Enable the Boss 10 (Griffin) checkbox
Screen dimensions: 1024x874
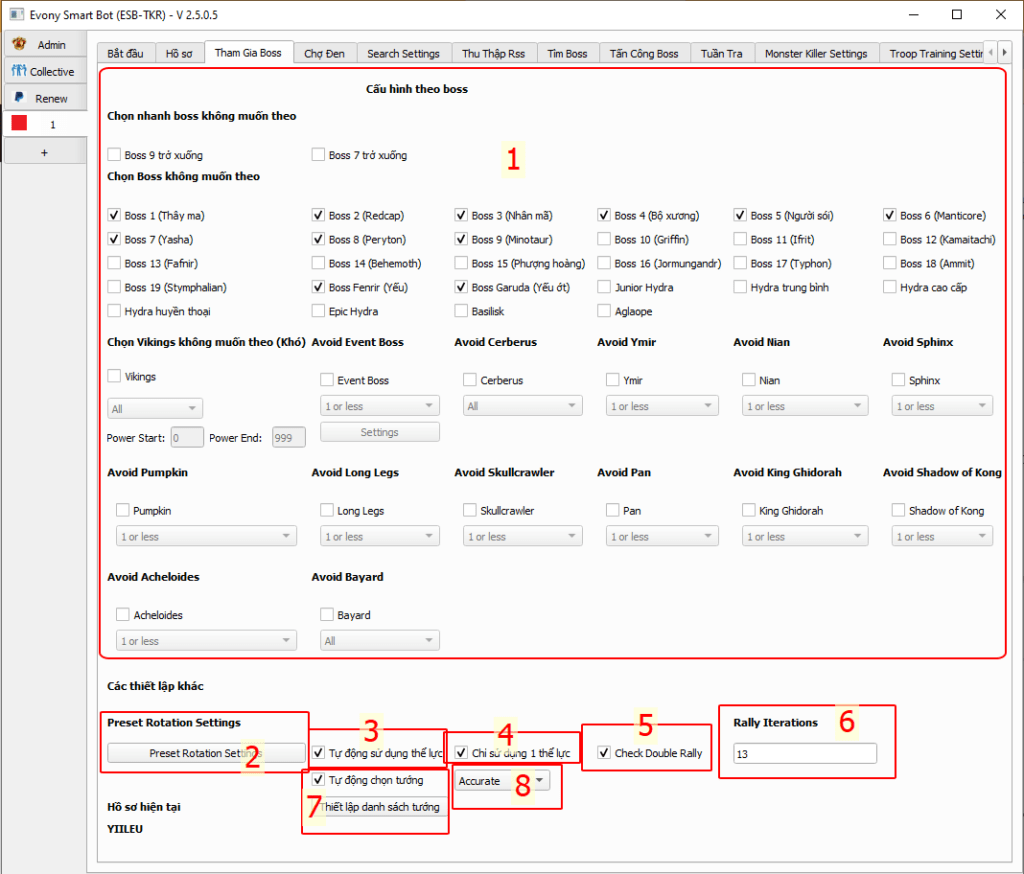point(605,240)
